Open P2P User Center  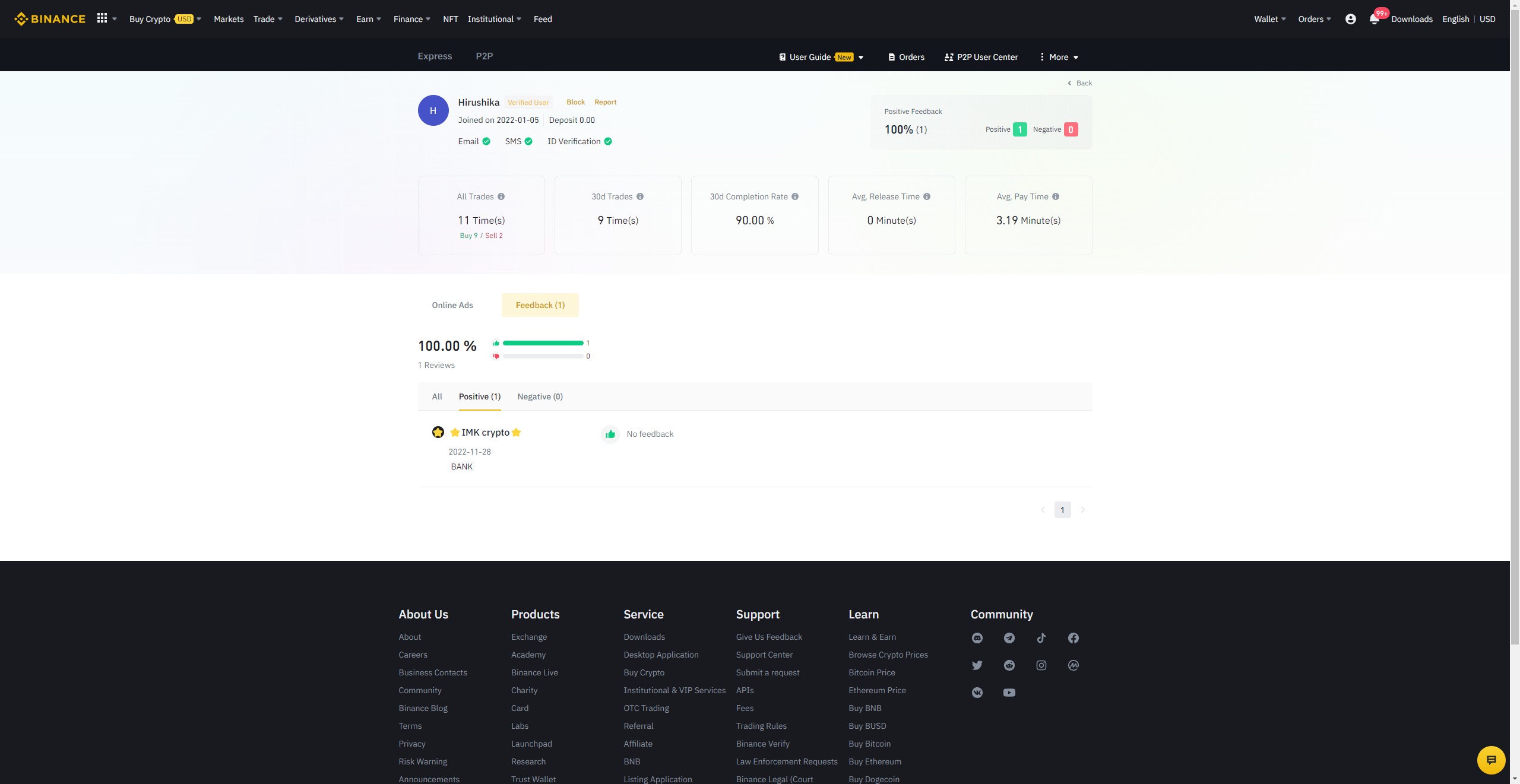[x=981, y=57]
